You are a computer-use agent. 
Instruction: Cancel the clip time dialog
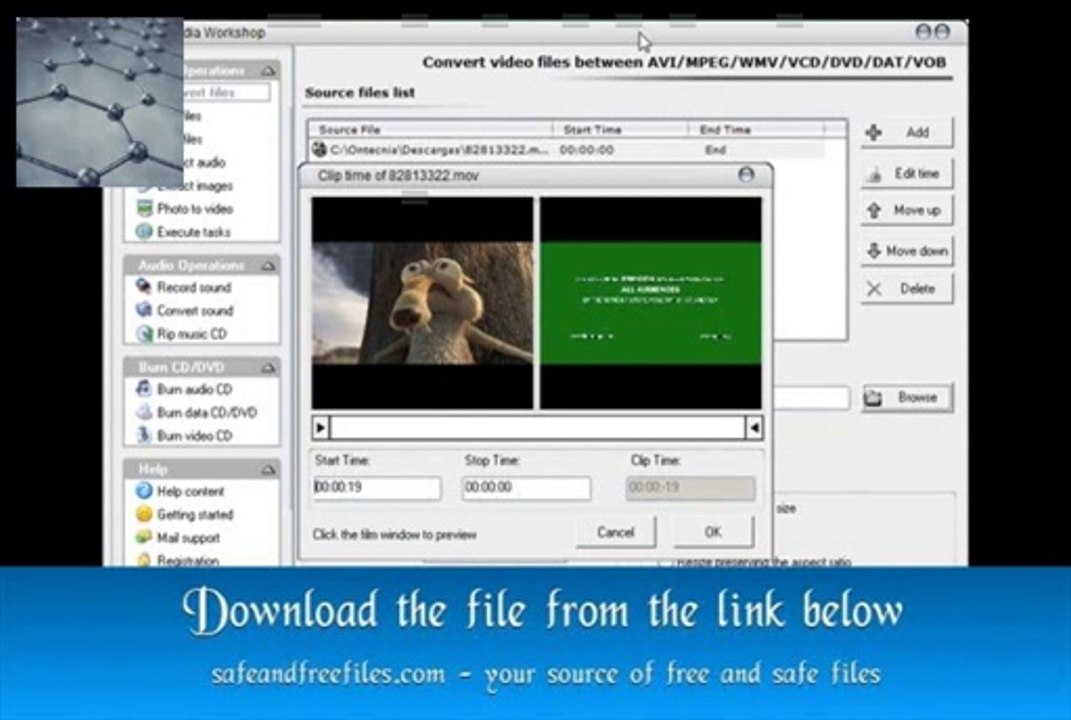point(615,531)
